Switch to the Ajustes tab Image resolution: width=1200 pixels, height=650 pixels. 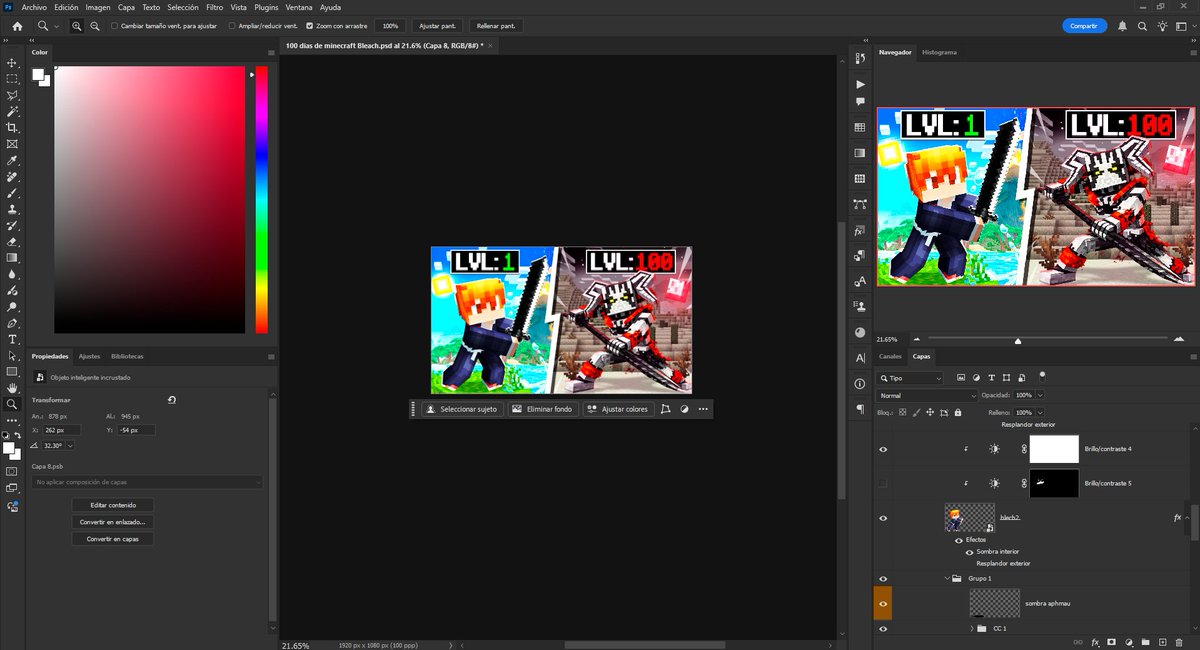coord(89,356)
